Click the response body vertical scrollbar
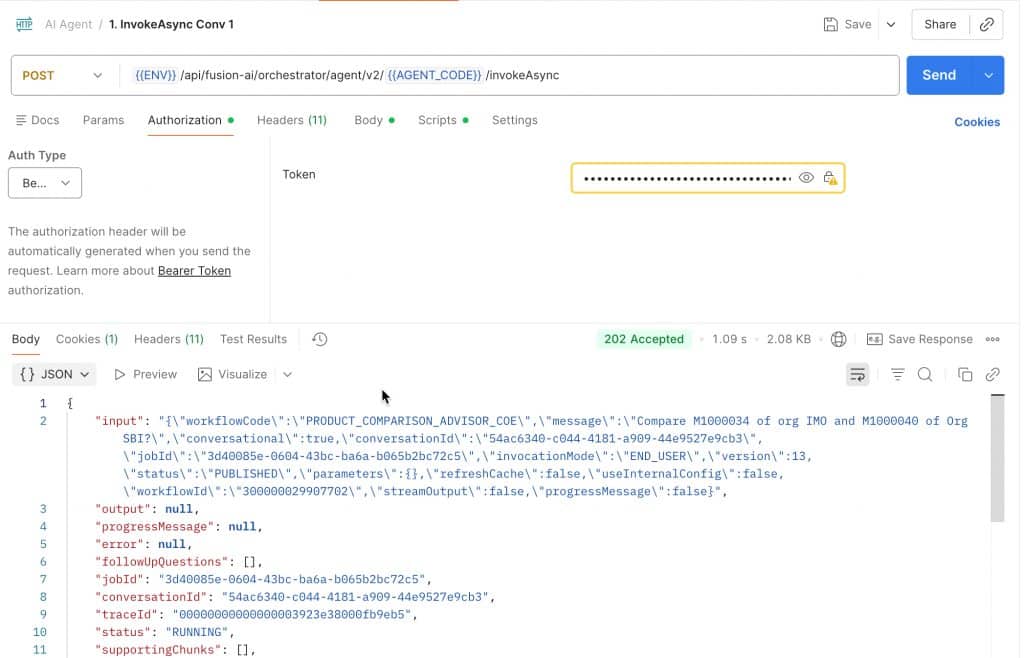 pyautogui.click(x=997, y=460)
